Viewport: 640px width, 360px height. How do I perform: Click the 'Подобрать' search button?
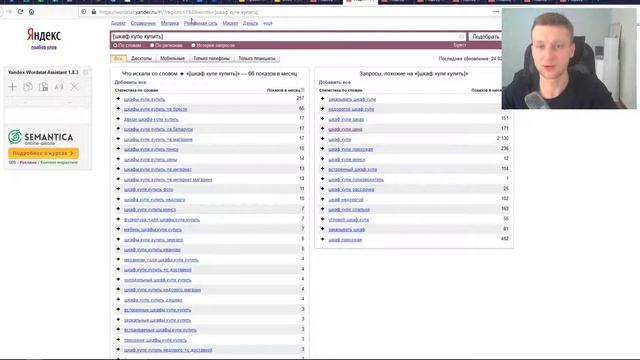coord(485,36)
